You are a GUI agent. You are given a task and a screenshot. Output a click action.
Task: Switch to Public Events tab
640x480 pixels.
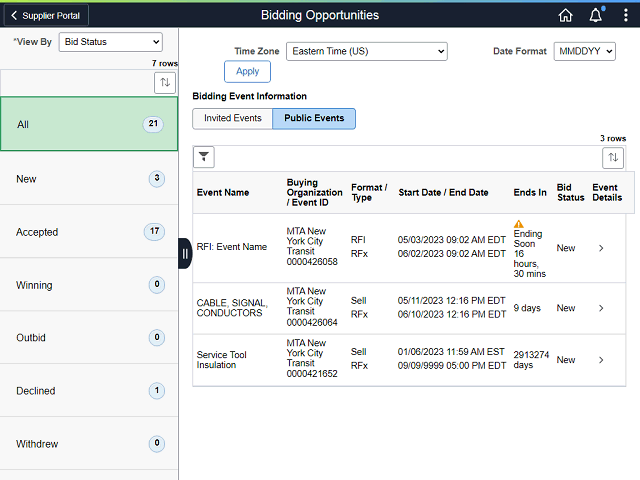point(314,118)
